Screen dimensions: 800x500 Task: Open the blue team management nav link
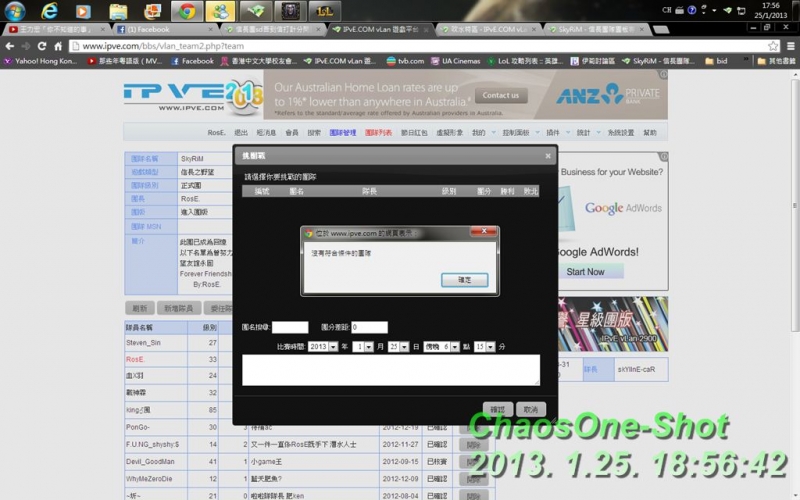click(x=342, y=133)
